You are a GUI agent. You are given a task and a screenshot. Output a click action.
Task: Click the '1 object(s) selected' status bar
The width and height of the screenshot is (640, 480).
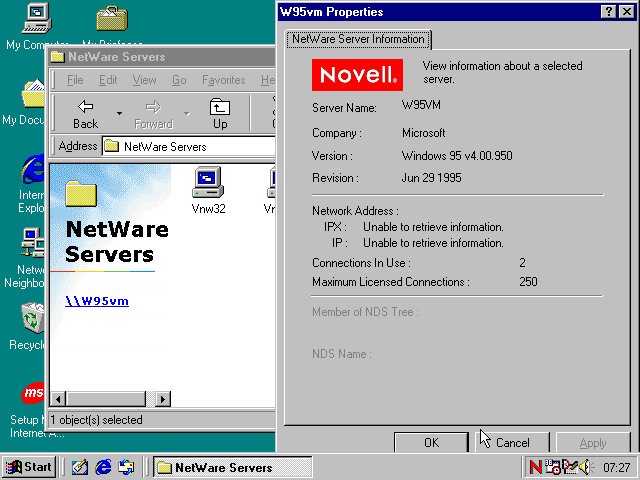(x=162, y=420)
